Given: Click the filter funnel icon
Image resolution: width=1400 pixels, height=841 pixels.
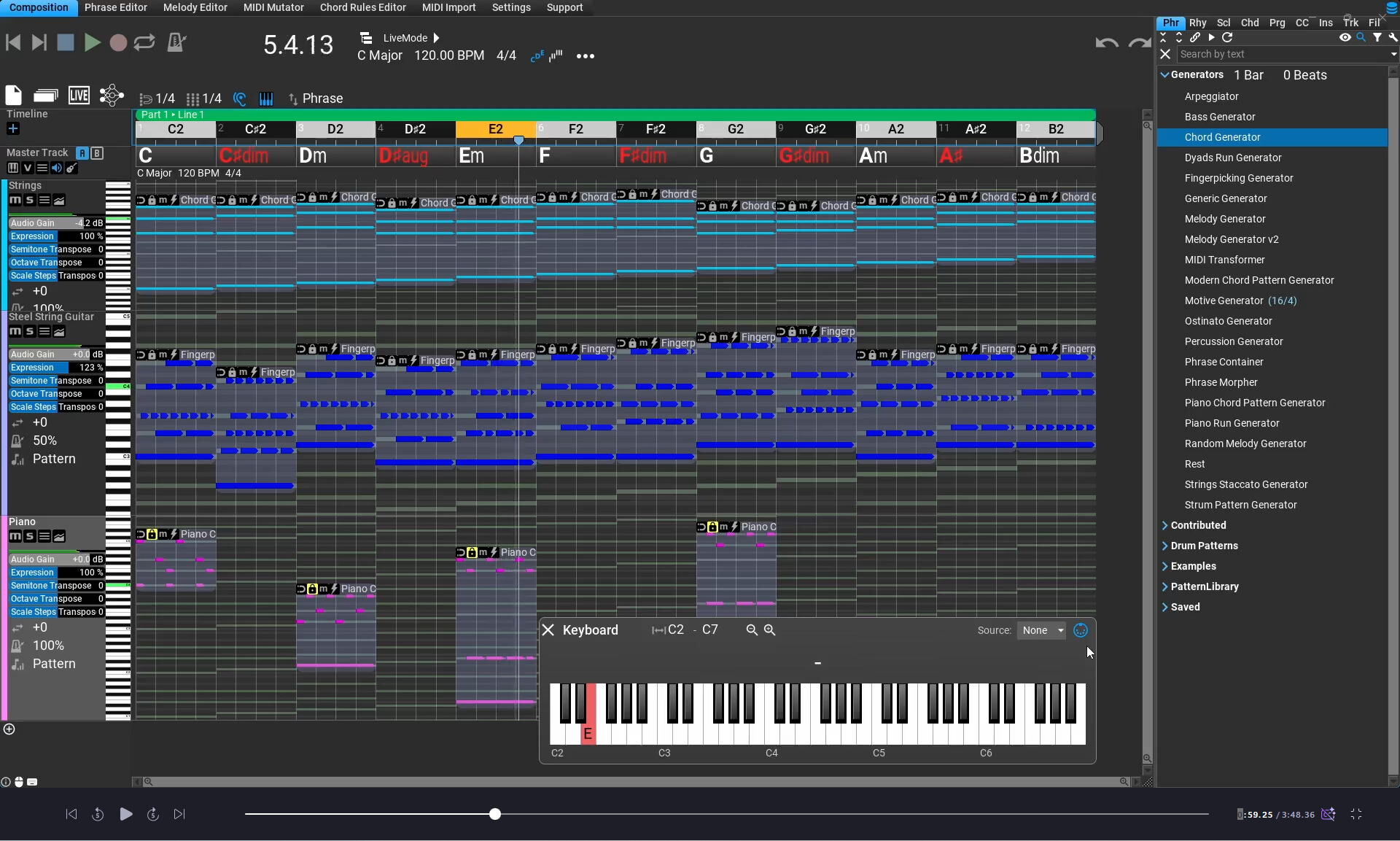Looking at the screenshot, I should 1377,37.
